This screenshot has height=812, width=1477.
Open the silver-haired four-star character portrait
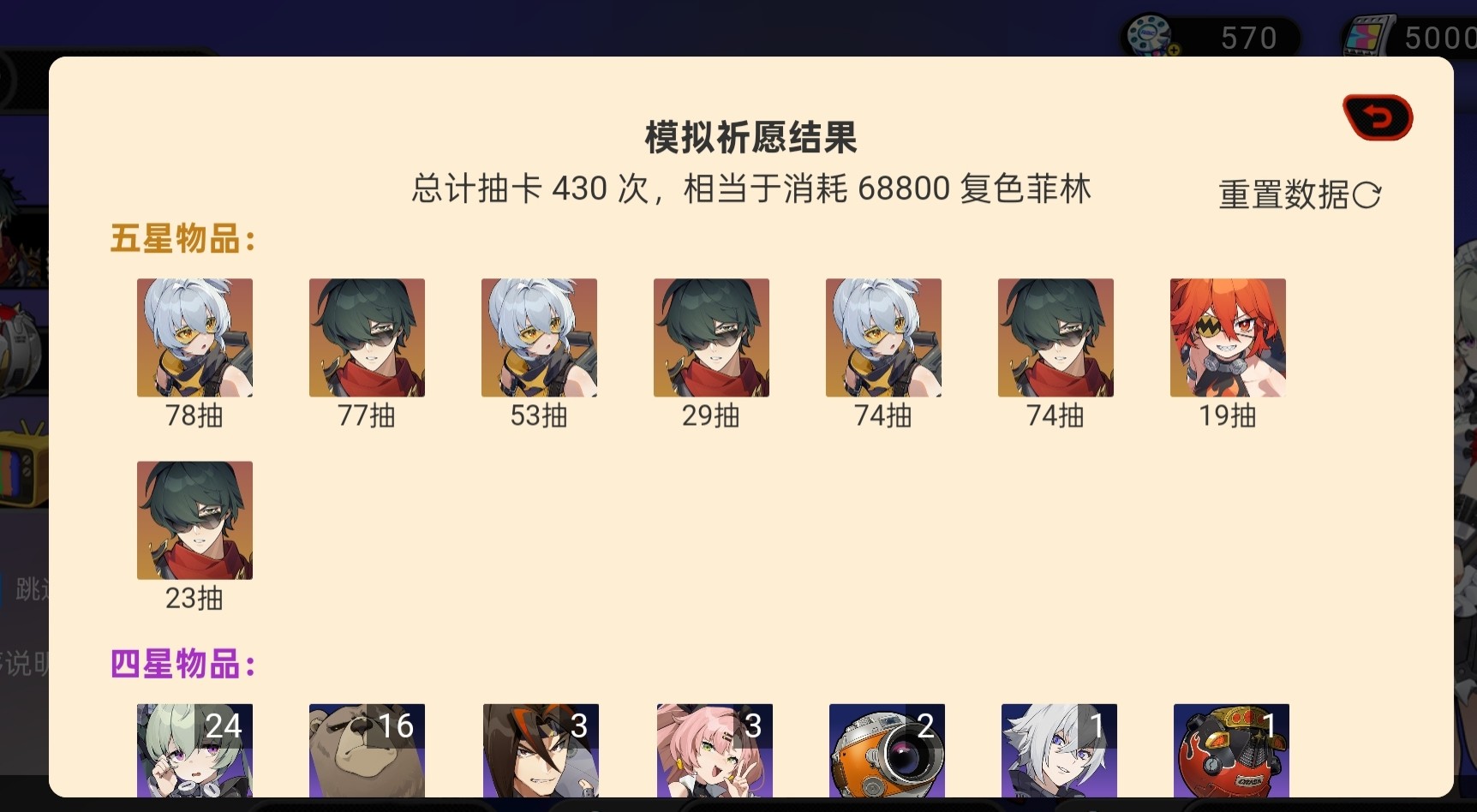pyautogui.click(x=1059, y=750)
